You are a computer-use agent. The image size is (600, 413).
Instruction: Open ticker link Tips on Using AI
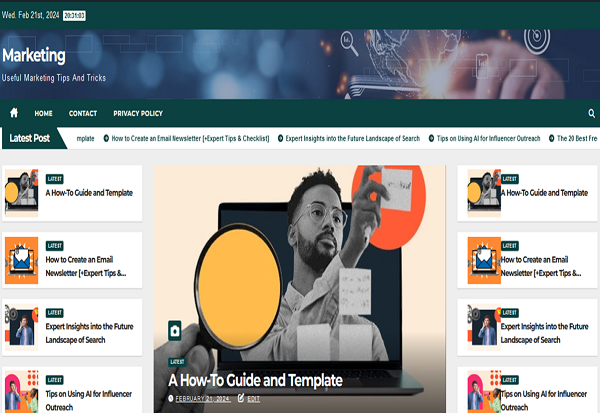pos(488,139)
